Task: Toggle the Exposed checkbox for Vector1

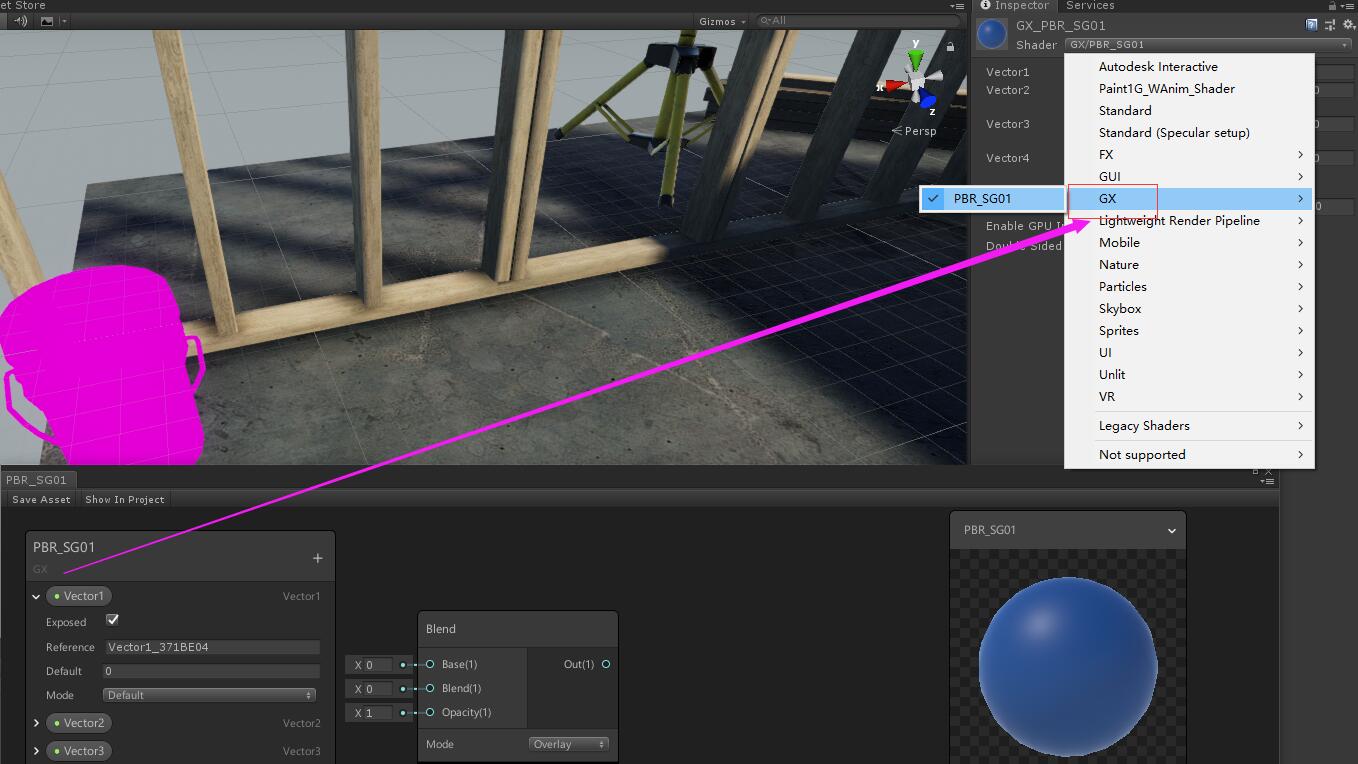Action: point(112,620)
